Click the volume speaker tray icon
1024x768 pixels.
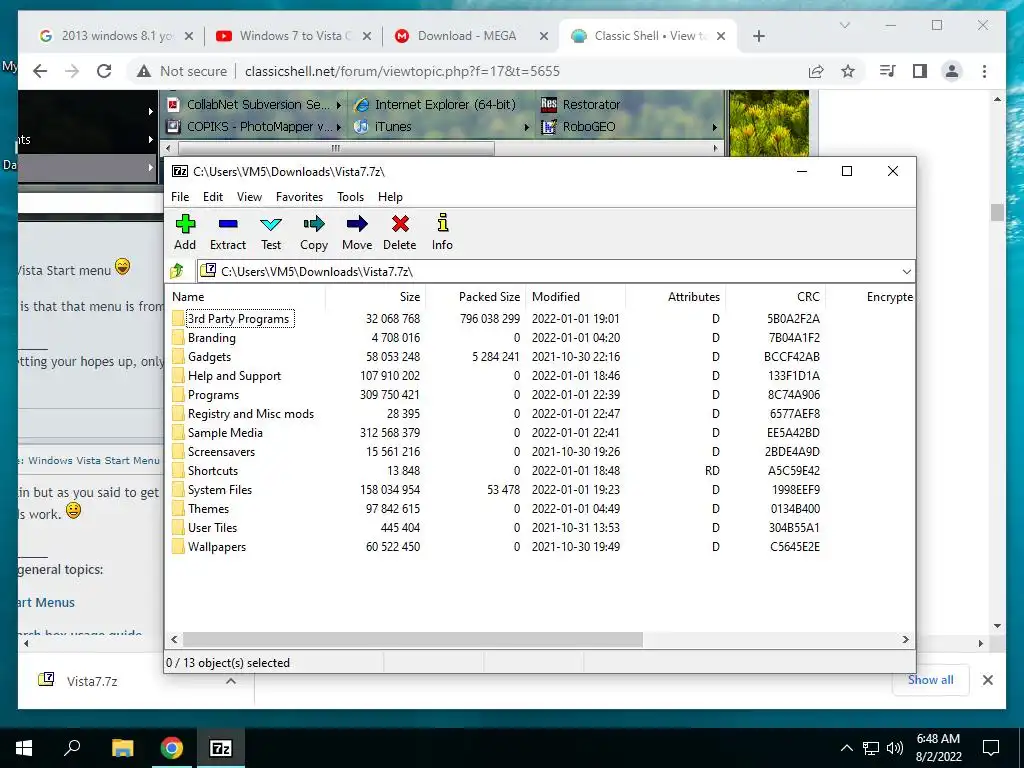click(895, 748)
